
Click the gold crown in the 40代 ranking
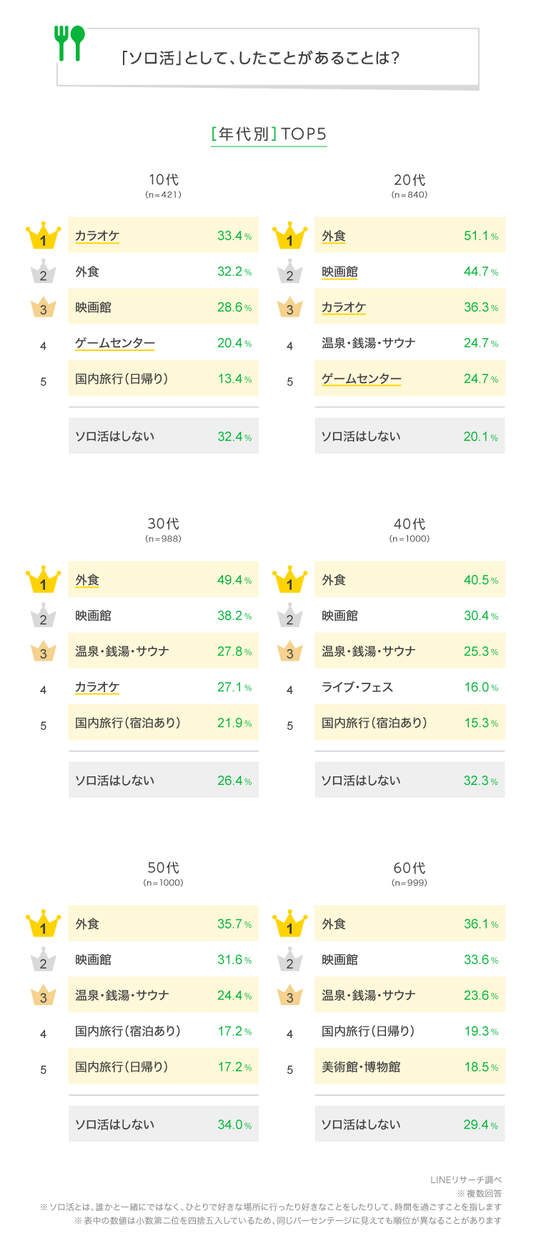pos(289,579)
